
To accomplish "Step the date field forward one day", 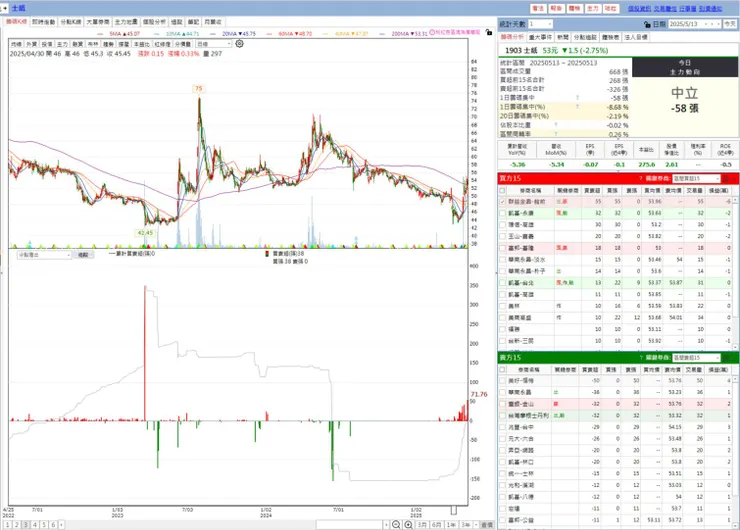I will (712, 24).
